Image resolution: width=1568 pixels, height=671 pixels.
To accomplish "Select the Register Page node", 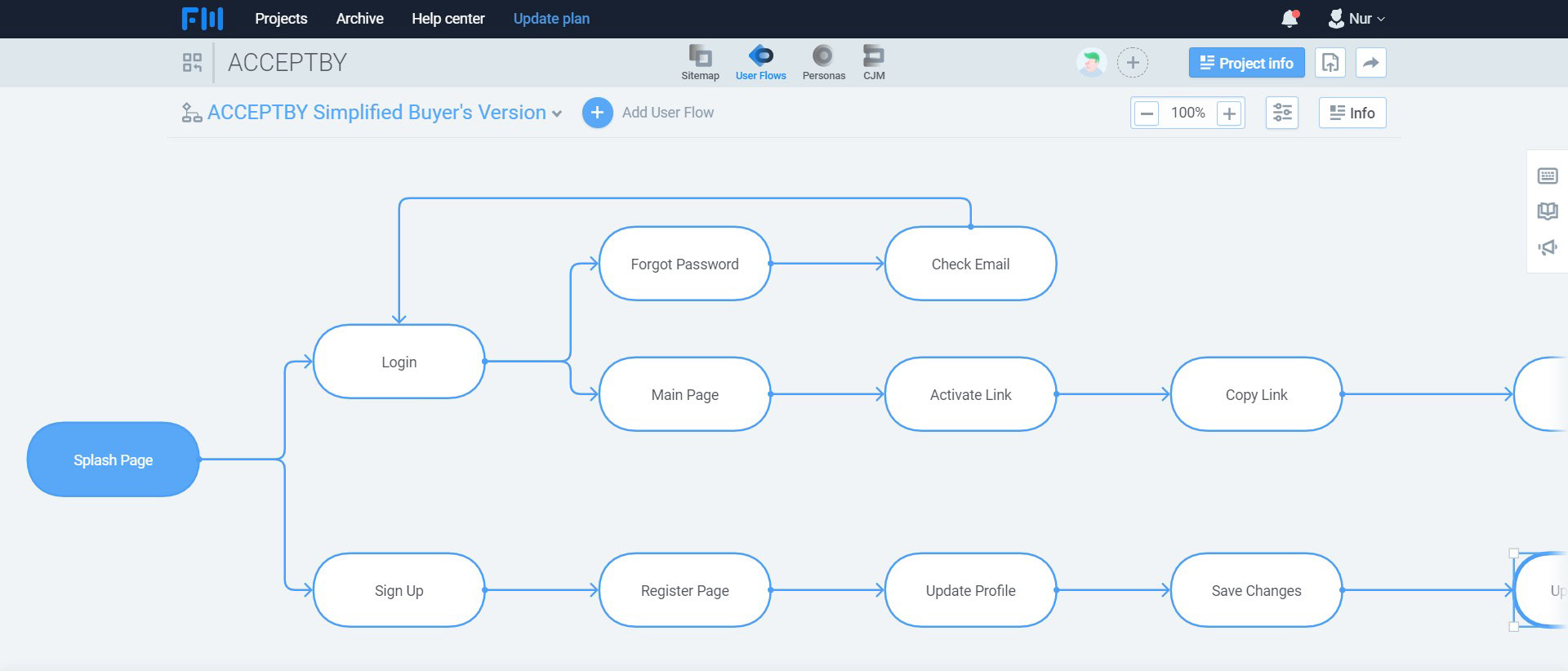I will (x=685, y=590).
